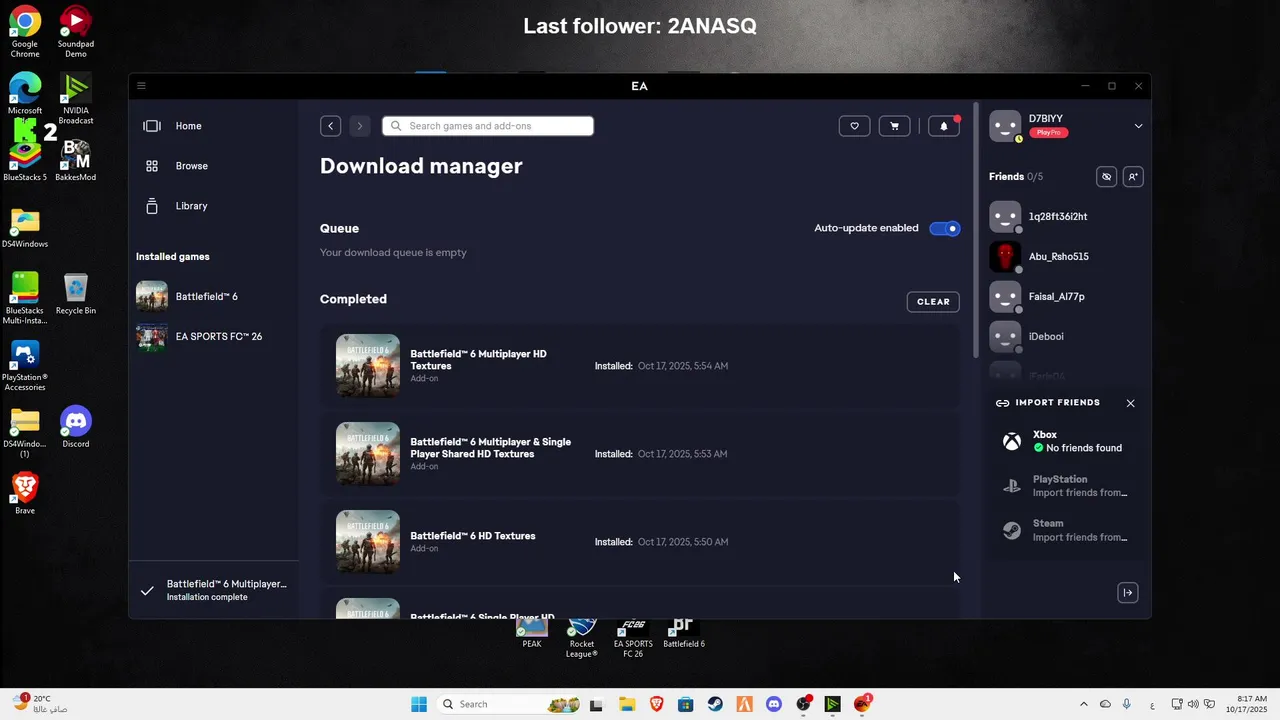Open Battlefield 6 desktop shortcut
This screenshot has height=720, width=1280.
684,634
